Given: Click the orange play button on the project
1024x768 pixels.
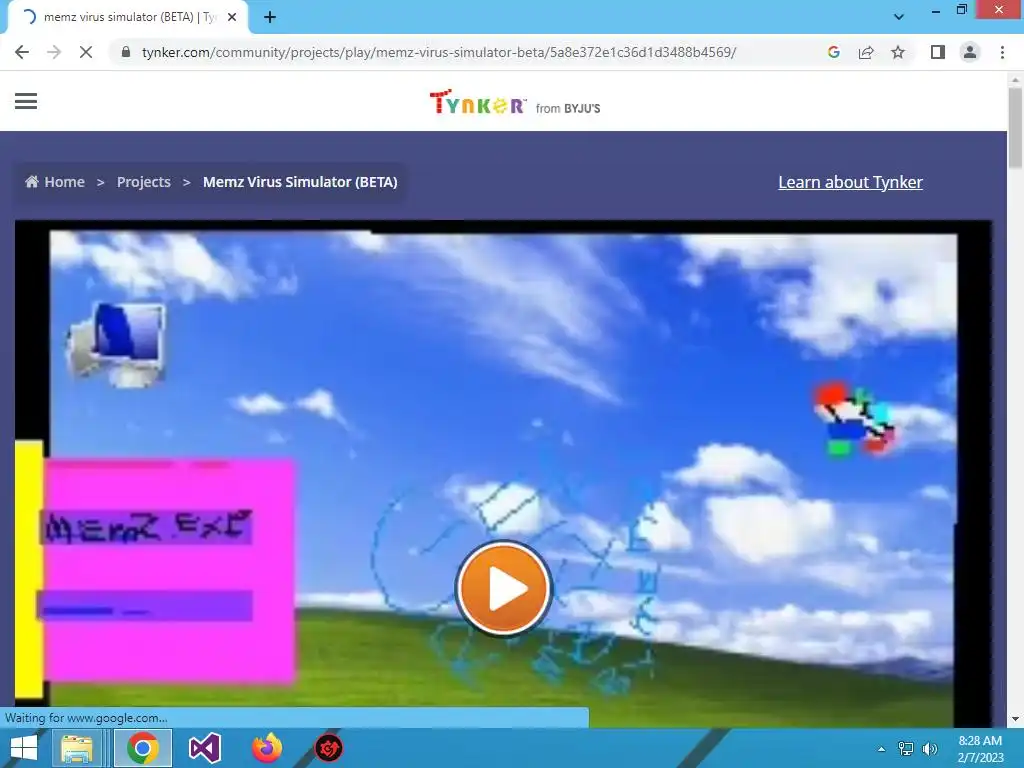Looking at the screenshot, I should [x=504, y=588].
